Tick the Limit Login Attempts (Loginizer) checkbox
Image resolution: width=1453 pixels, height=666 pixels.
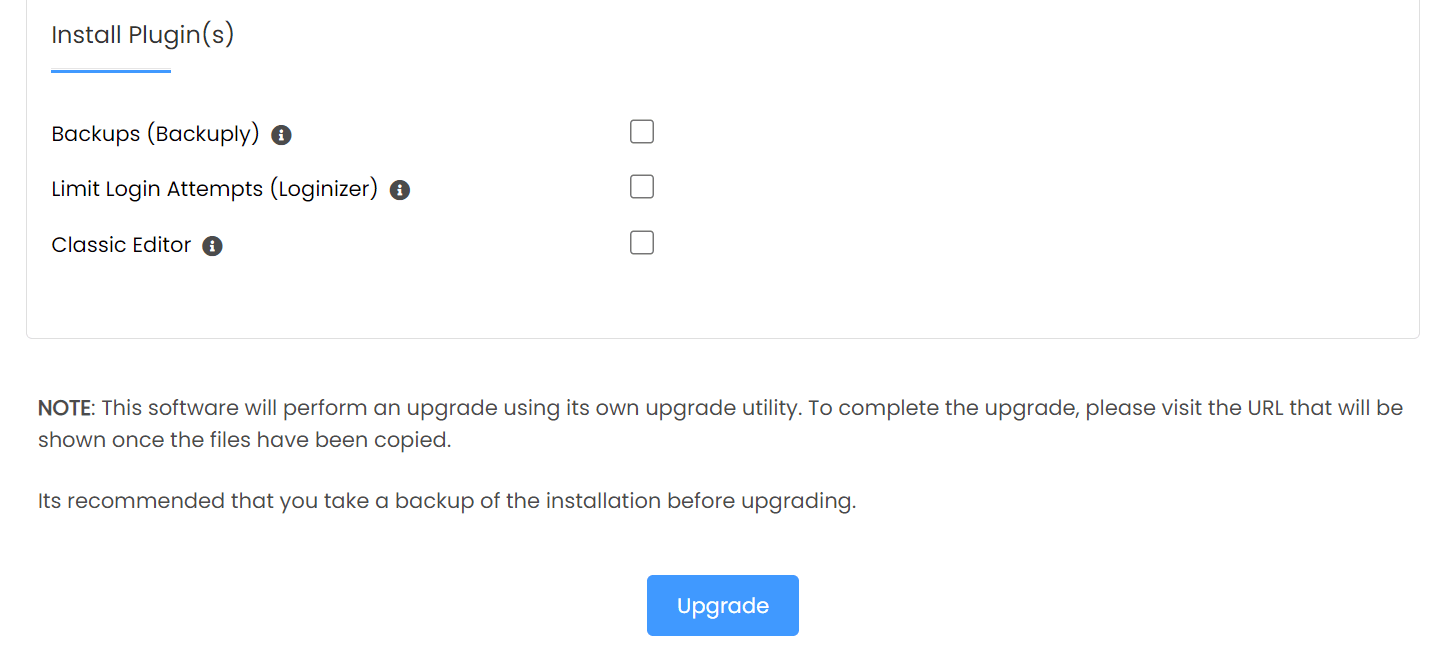point(642,187)
